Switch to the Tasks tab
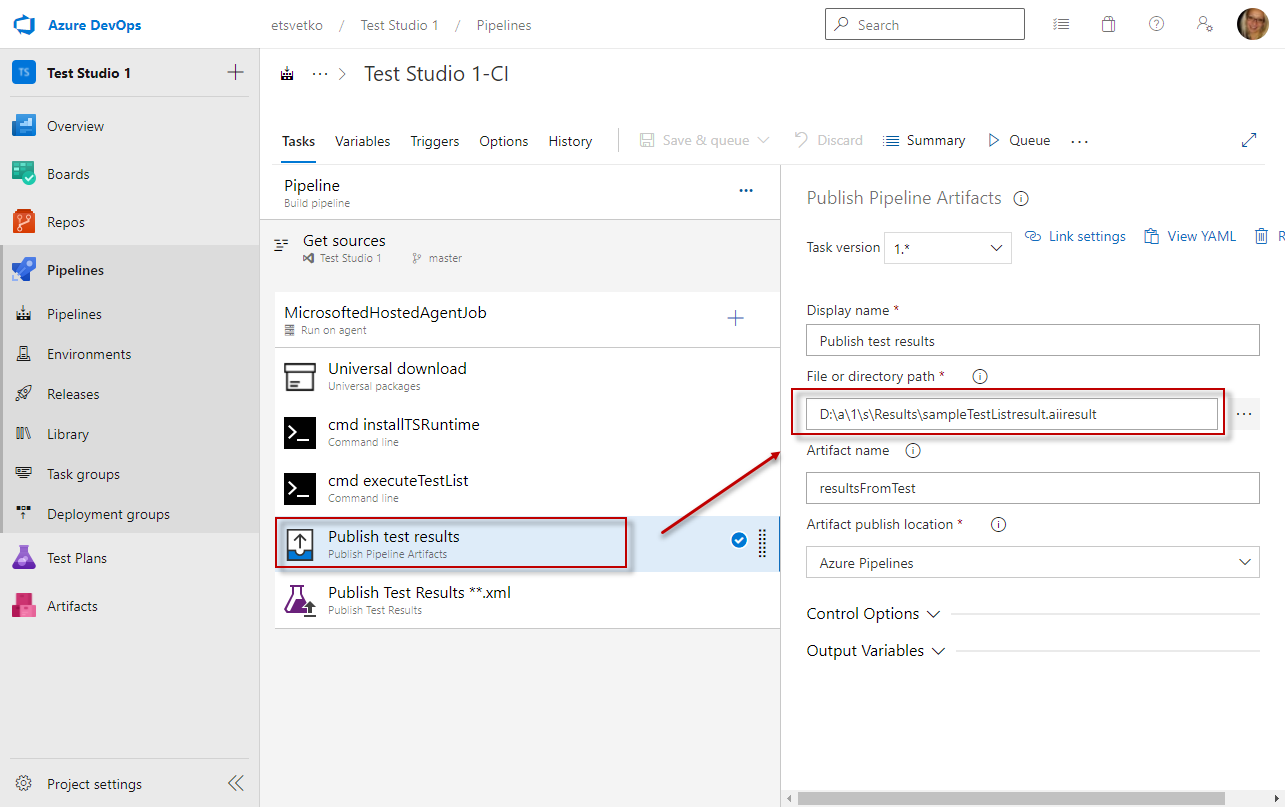Viewport: 1285px width, 807px height. (x=298, y=141)
